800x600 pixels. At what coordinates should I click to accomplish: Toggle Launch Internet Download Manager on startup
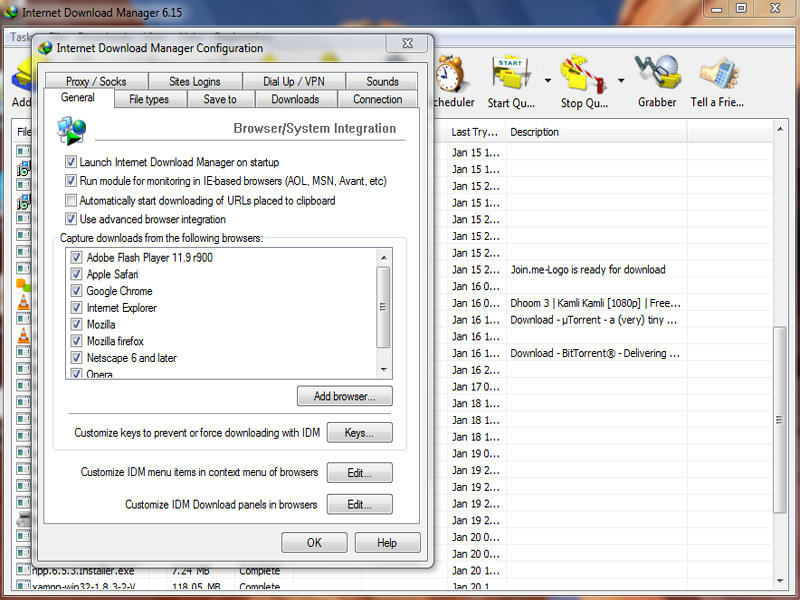point(71,162)
